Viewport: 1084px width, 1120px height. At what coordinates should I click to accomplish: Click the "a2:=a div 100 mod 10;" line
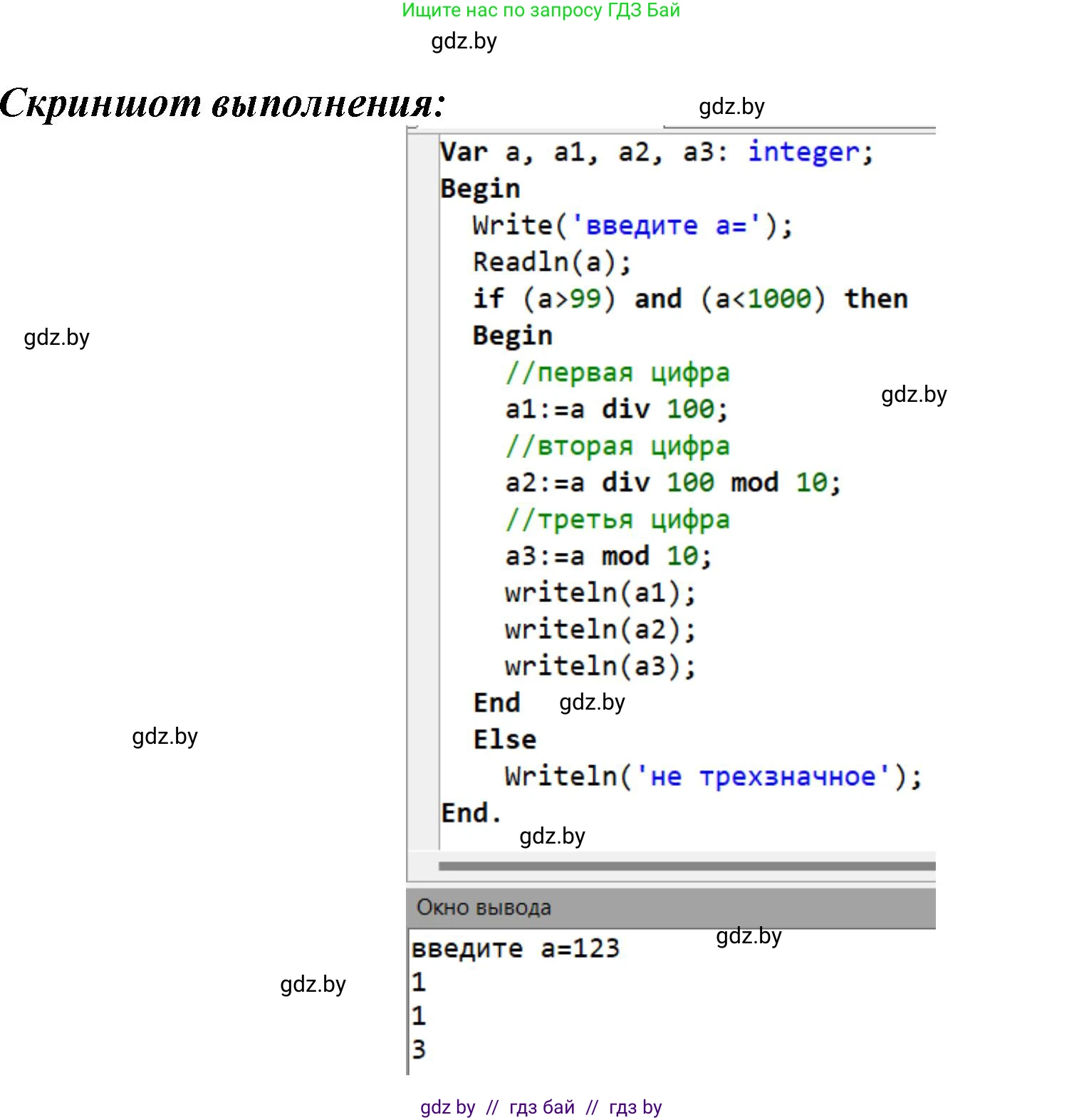coord(672,483)
